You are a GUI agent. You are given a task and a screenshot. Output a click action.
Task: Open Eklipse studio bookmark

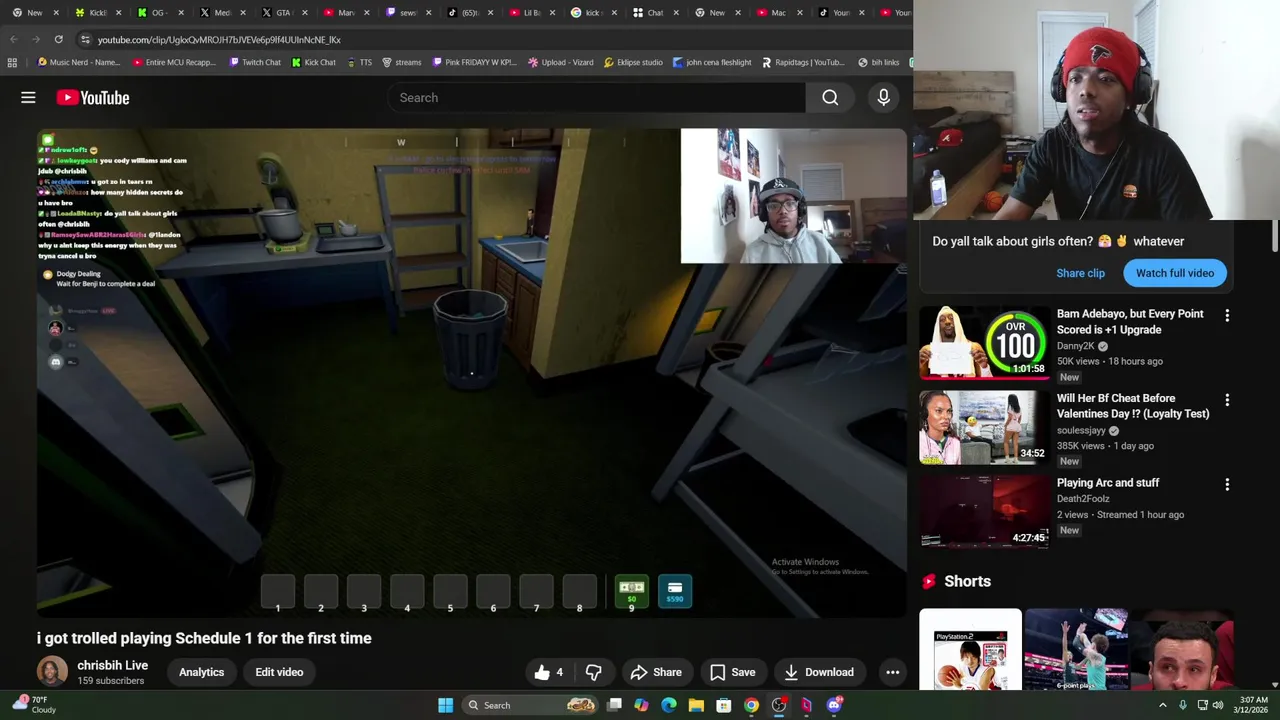[x=633, y=62]
